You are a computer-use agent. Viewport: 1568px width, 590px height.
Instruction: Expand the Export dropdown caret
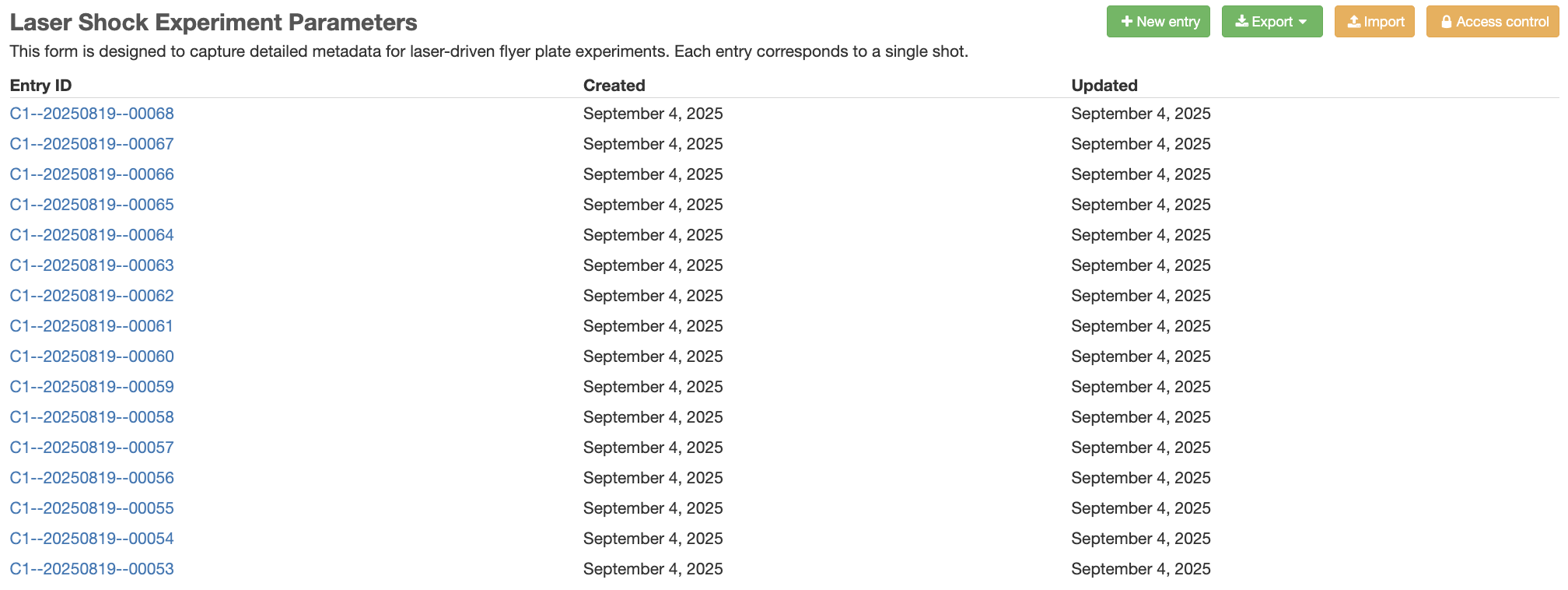pyautogui.click(x=1303, y=22)
